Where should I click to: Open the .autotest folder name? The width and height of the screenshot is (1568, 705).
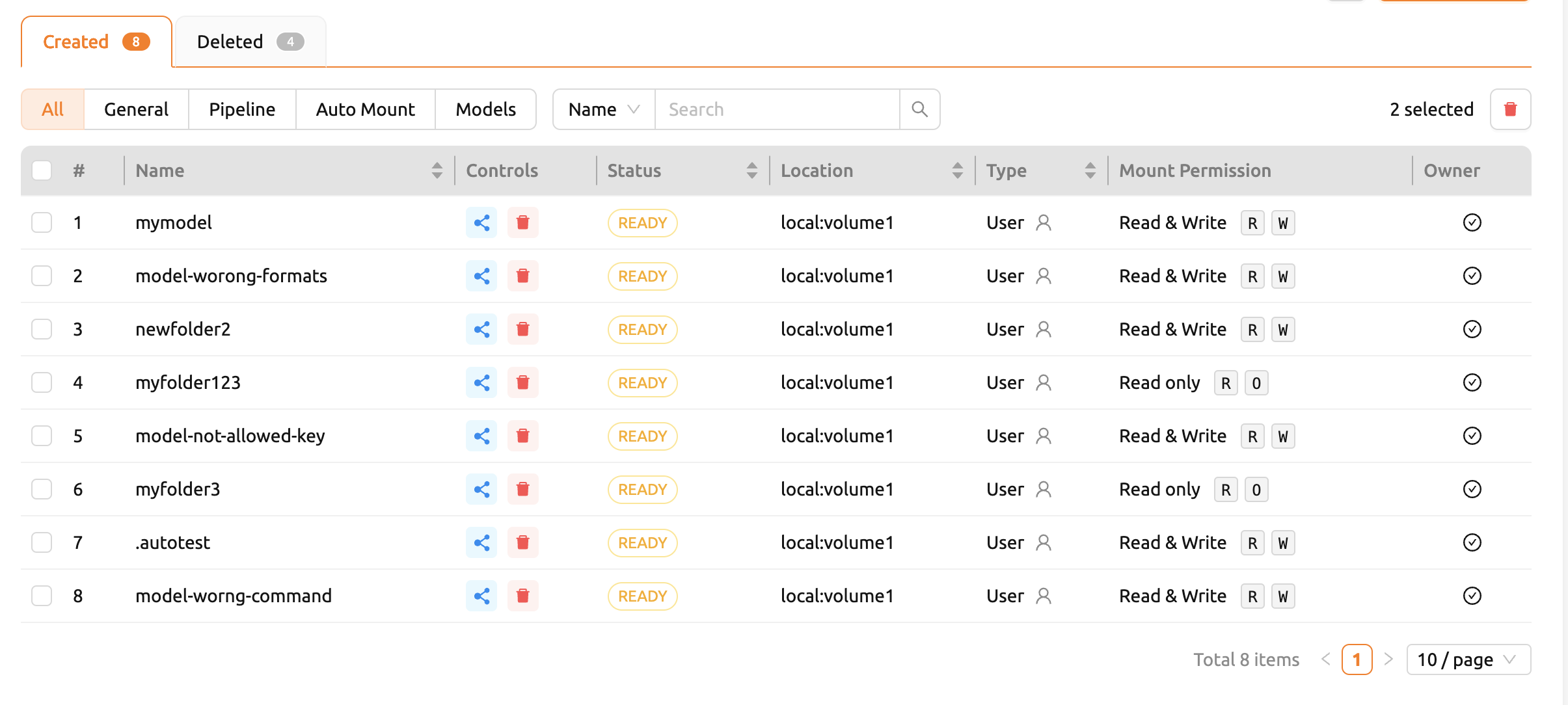pos(172,543)
